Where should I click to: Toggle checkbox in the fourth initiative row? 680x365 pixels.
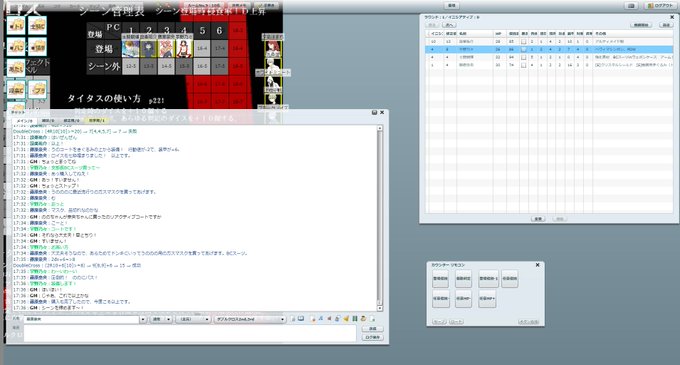click(523, 65)
